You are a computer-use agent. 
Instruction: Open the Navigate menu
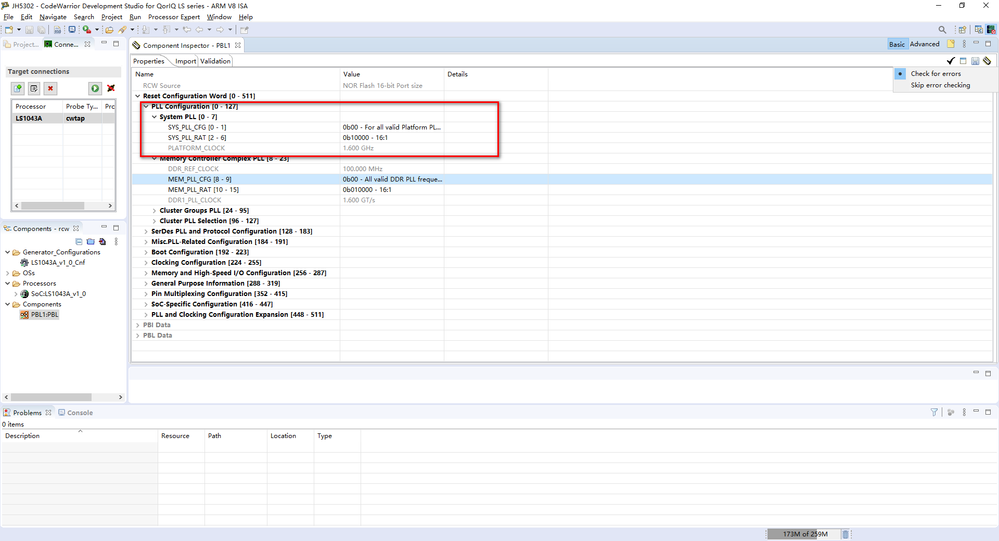tap(53, 17)
